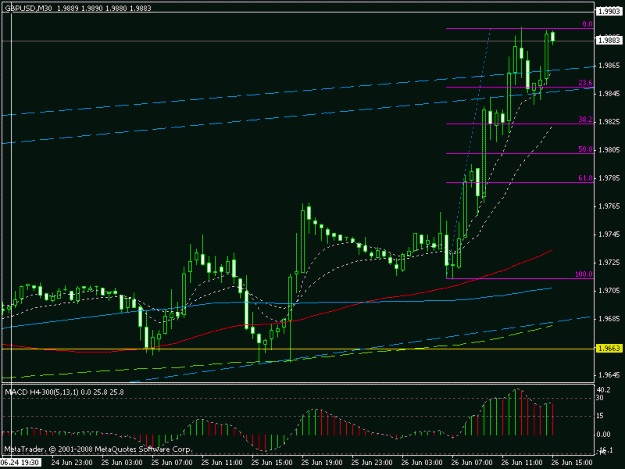Click the 1.9765 price scale value
The image size is (625, 469).
609,206
